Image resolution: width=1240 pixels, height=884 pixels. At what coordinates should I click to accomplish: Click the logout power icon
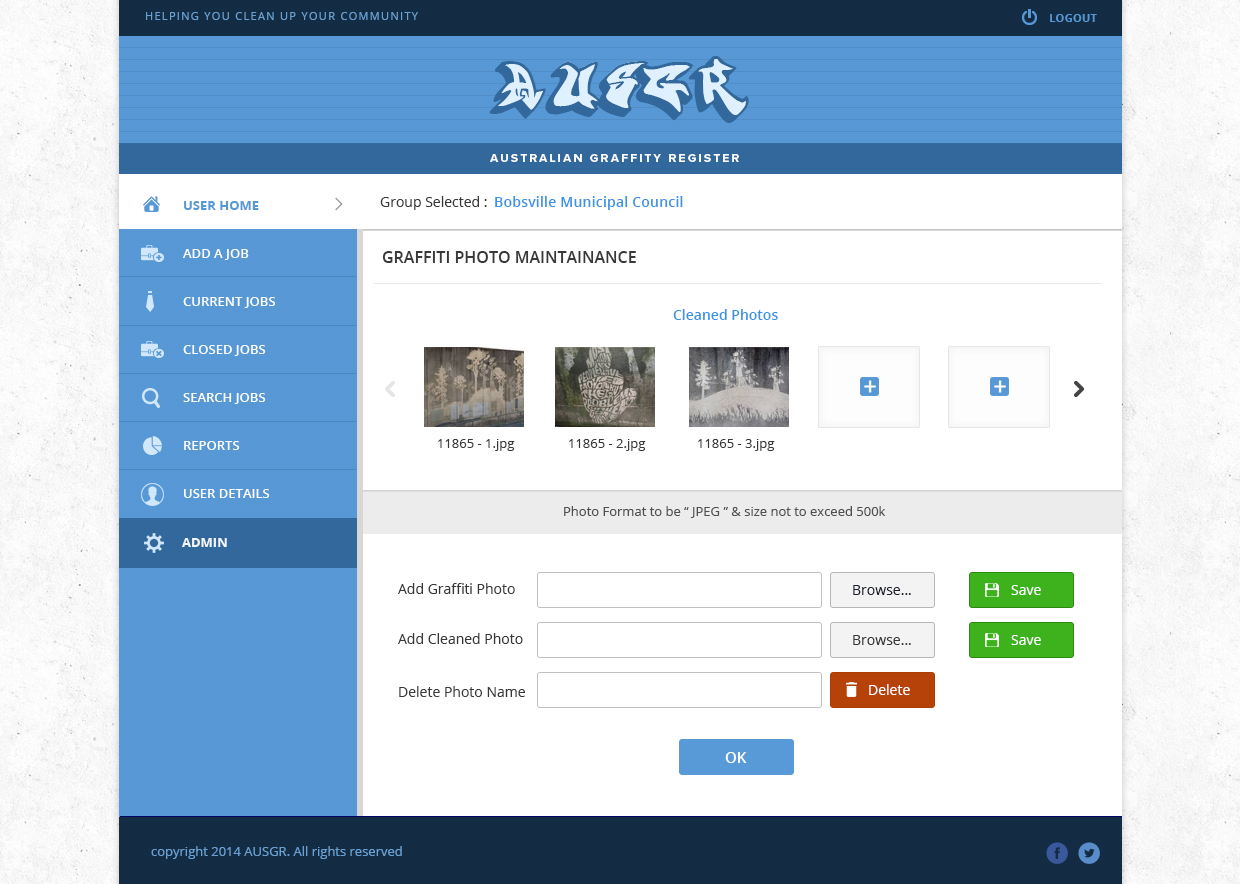point(1029,17)
